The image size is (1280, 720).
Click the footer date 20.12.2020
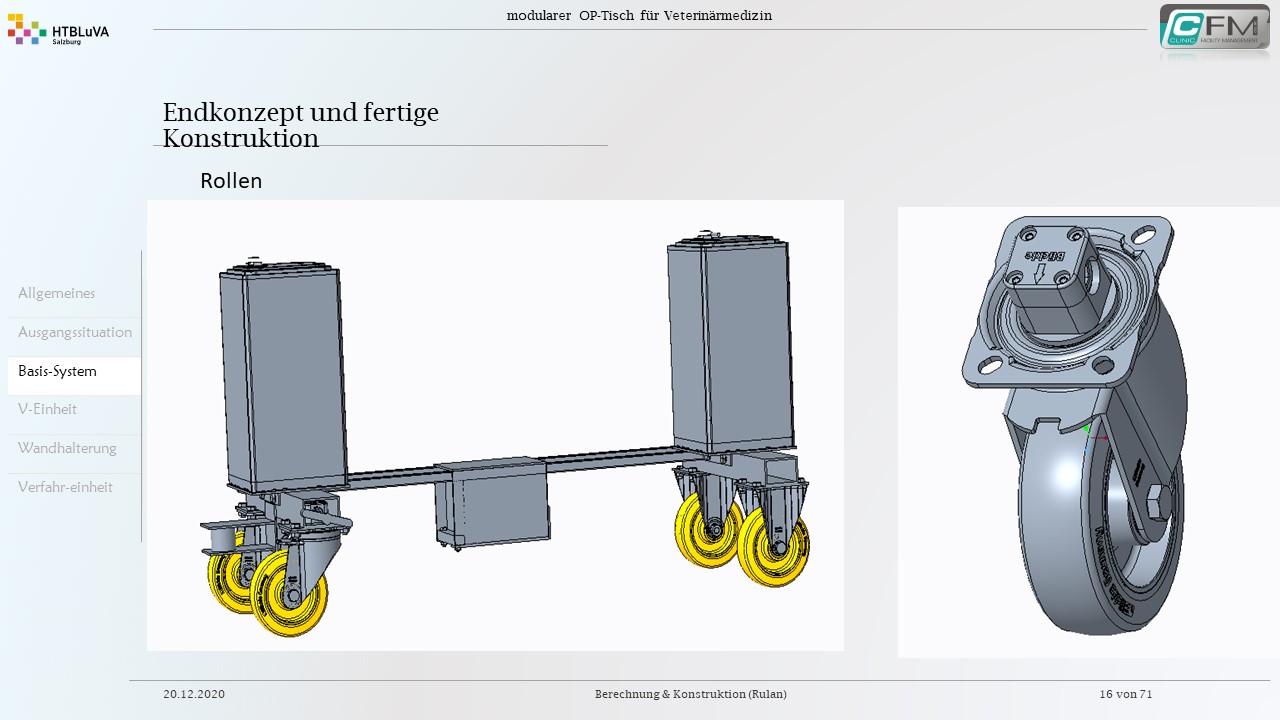[x=194, y=694]
